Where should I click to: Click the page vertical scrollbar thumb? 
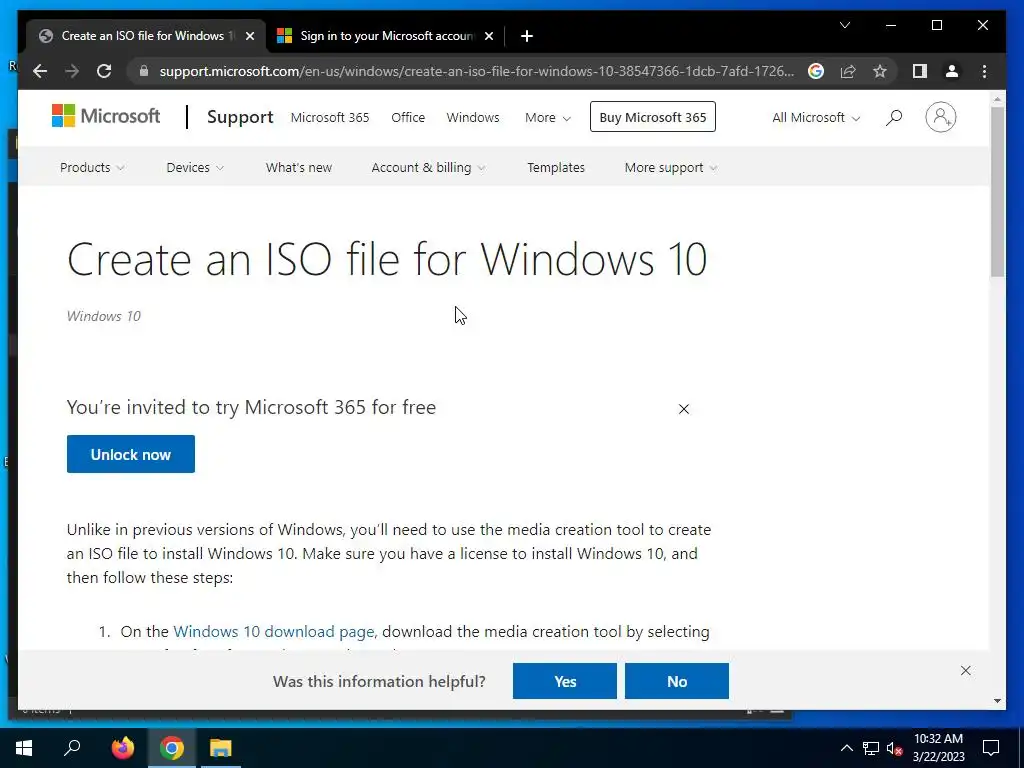[997, 191]
